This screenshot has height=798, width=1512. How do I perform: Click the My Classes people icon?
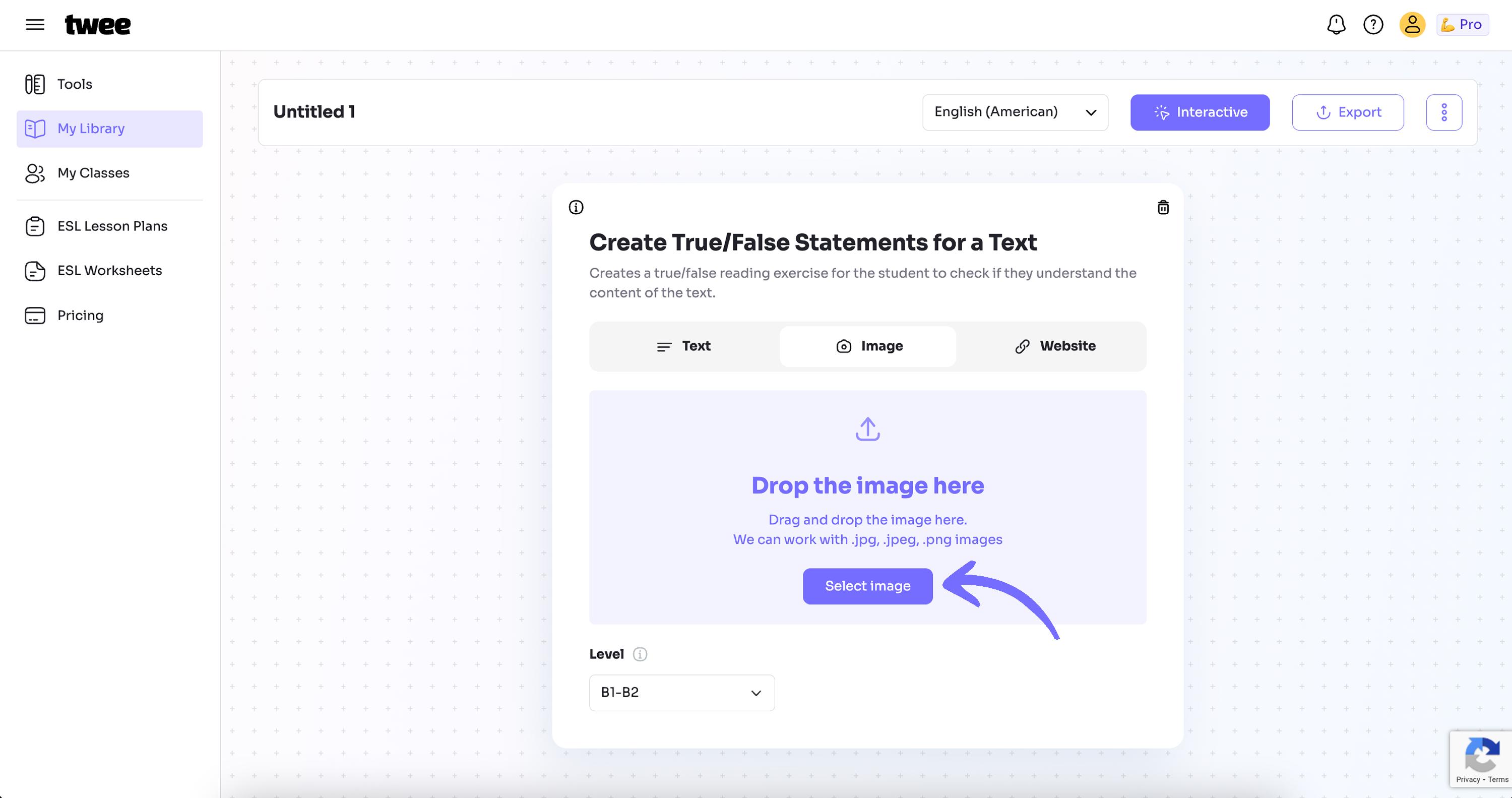coord(35,173)
